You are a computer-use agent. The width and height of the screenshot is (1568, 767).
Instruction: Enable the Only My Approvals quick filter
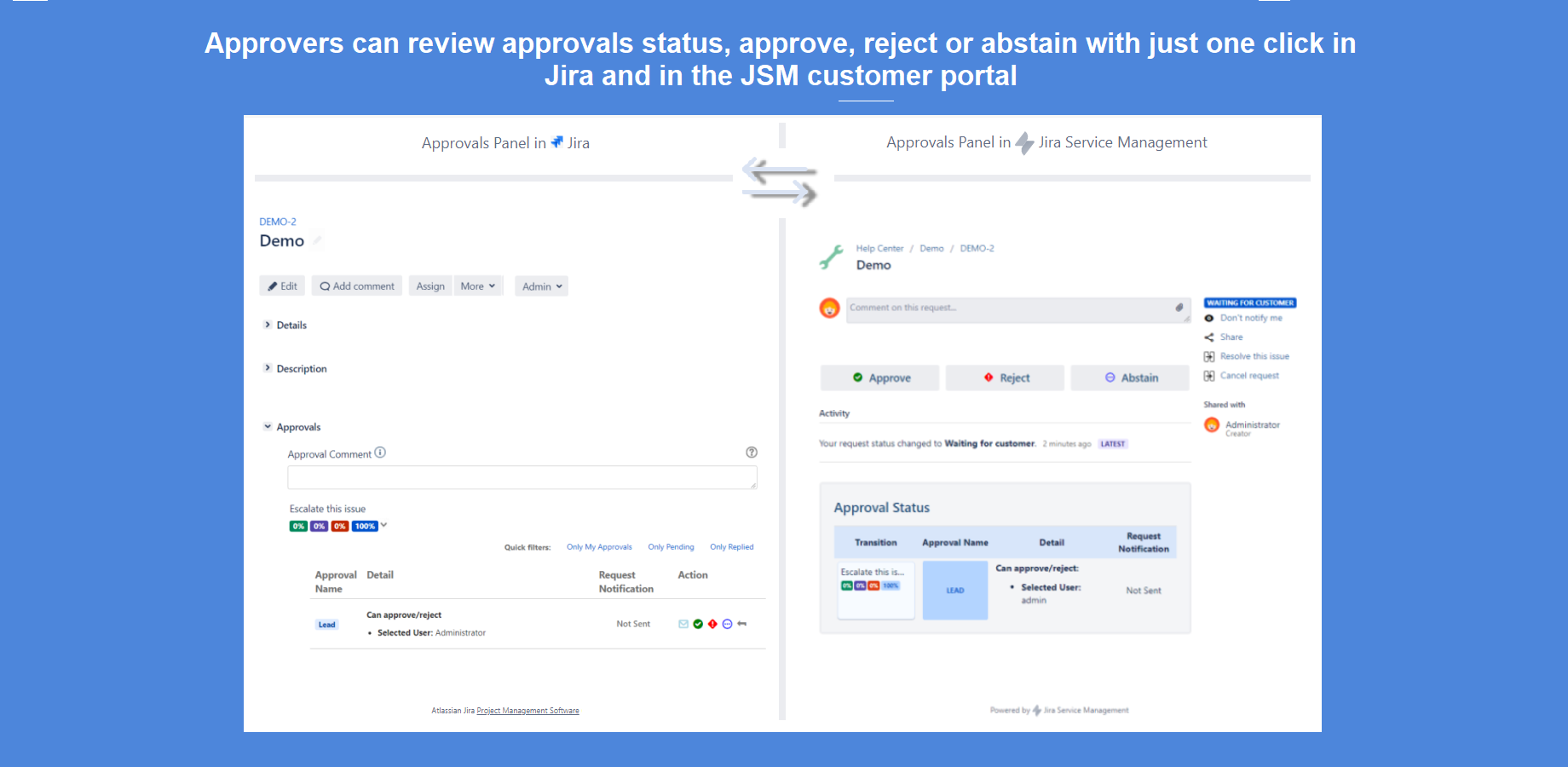click(x=599, y=546)
